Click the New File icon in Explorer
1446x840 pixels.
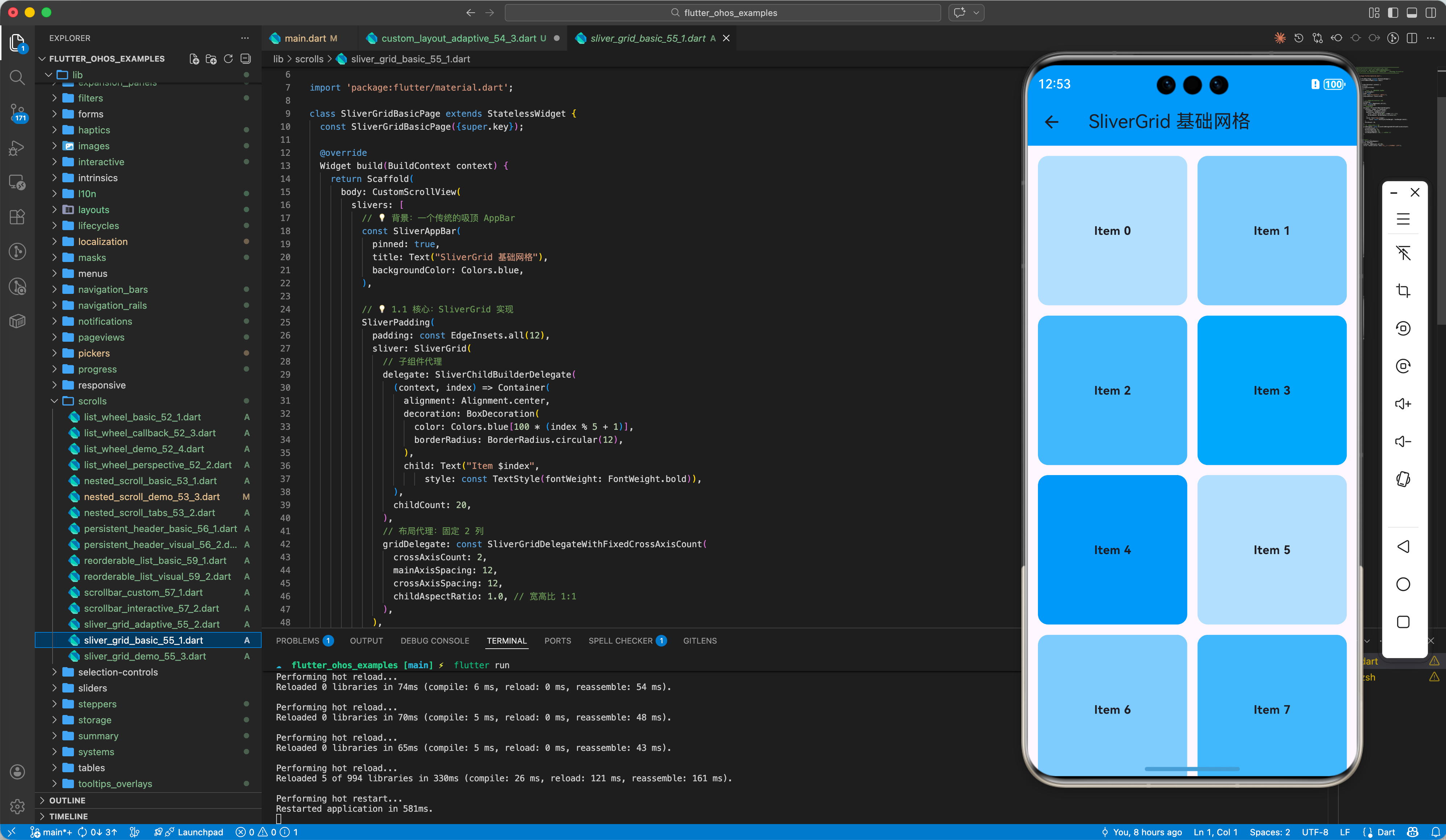coord(194,59)
